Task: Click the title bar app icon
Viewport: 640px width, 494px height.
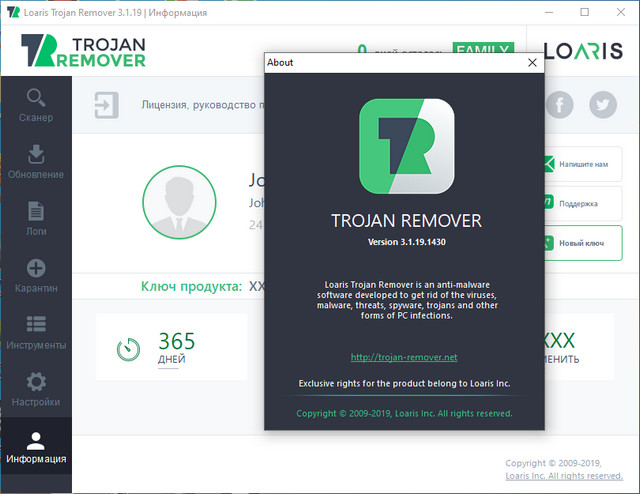Action: pos(13,12)
